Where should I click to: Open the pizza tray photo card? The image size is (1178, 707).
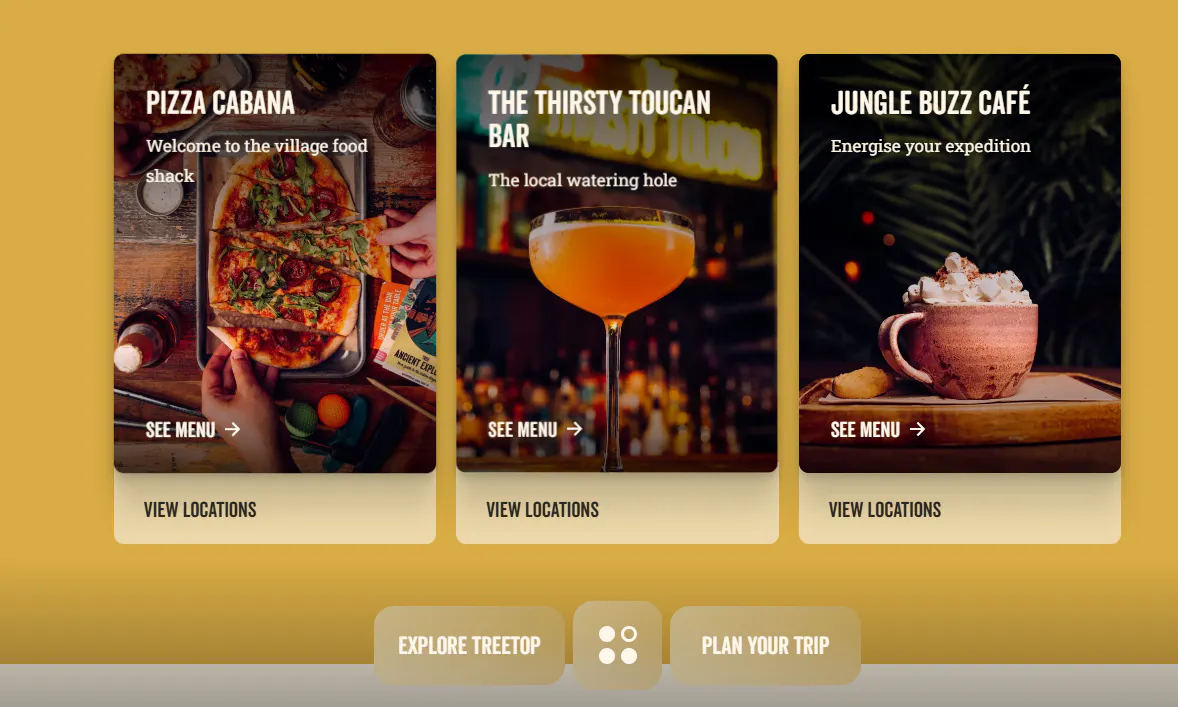point(275,263)
